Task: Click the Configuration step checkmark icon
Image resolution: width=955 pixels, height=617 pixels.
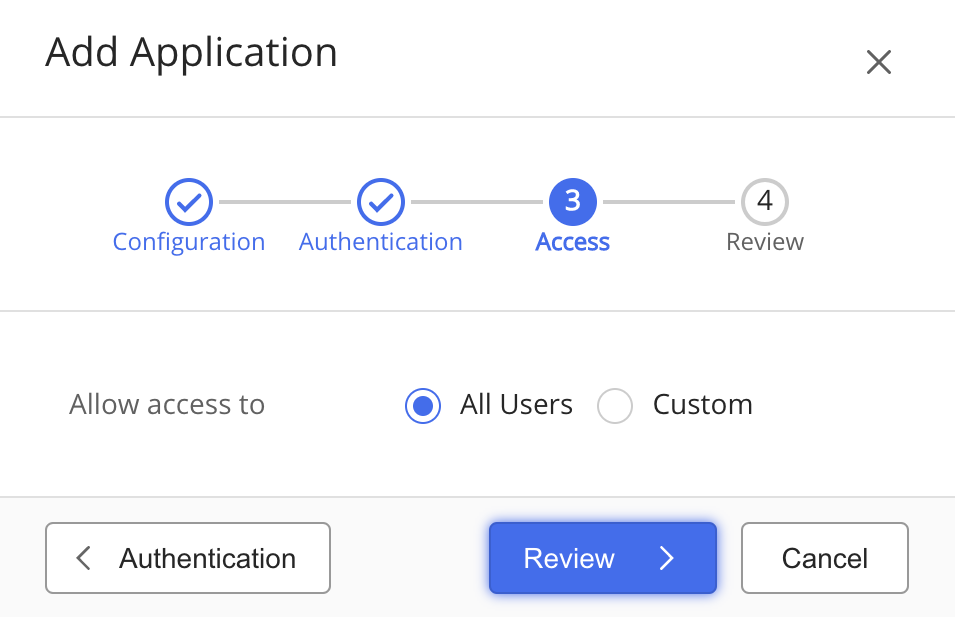Action: point(189,202)
